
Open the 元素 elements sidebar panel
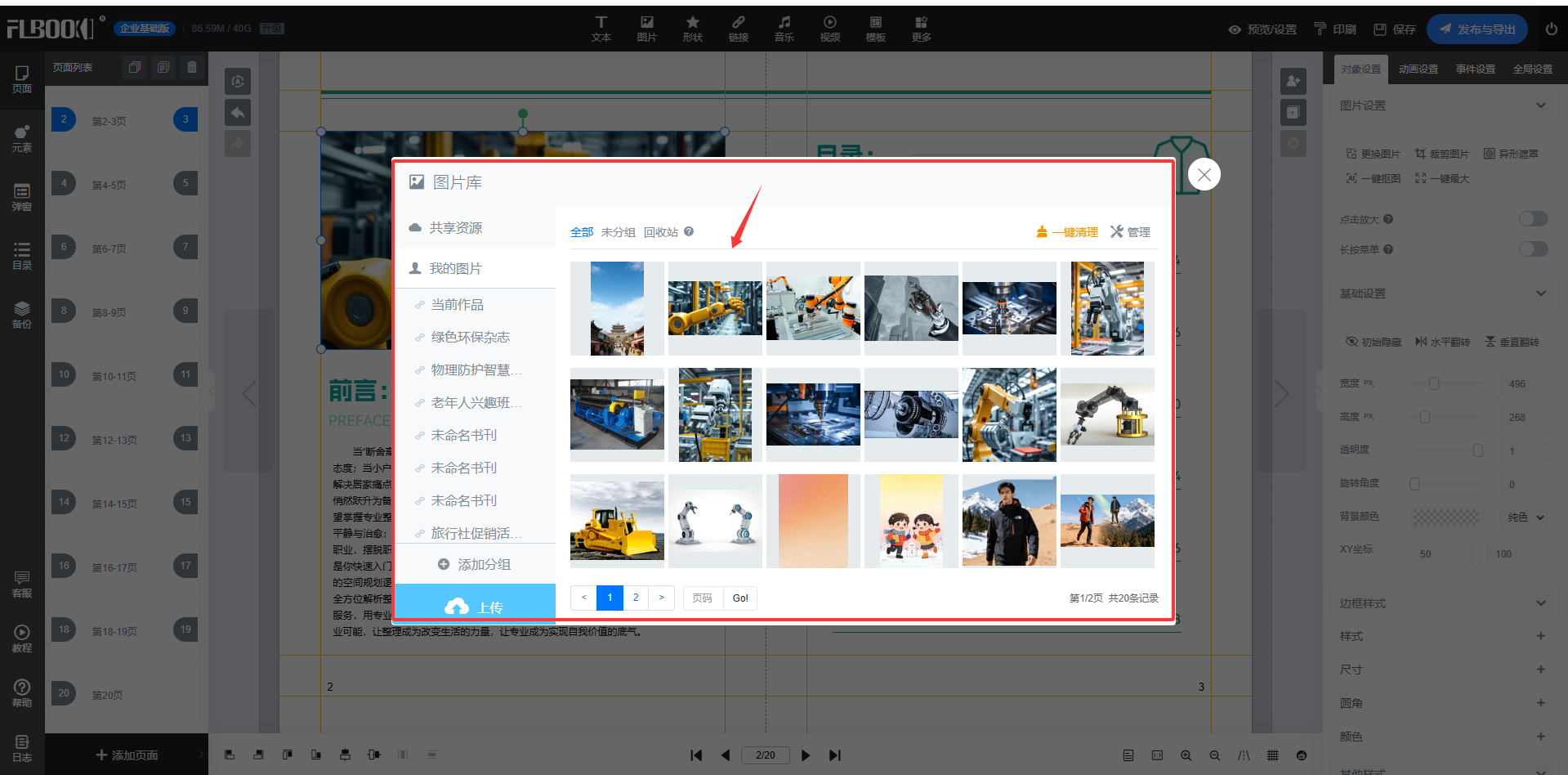click(x=22, y=138)
